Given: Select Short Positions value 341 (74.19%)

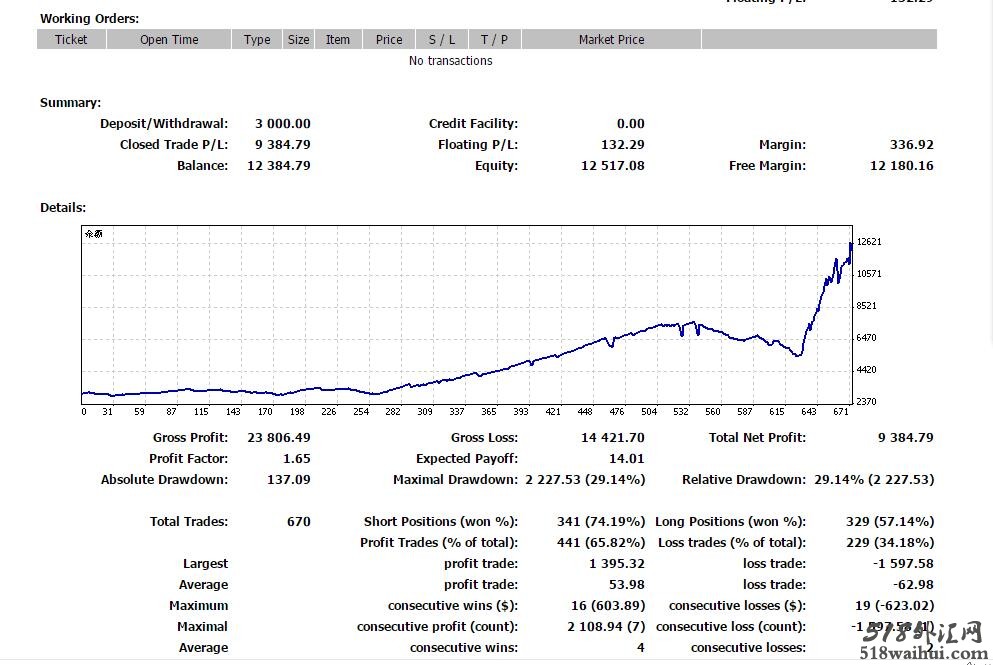Looking at the screenshot, I should tap(601, 522).
